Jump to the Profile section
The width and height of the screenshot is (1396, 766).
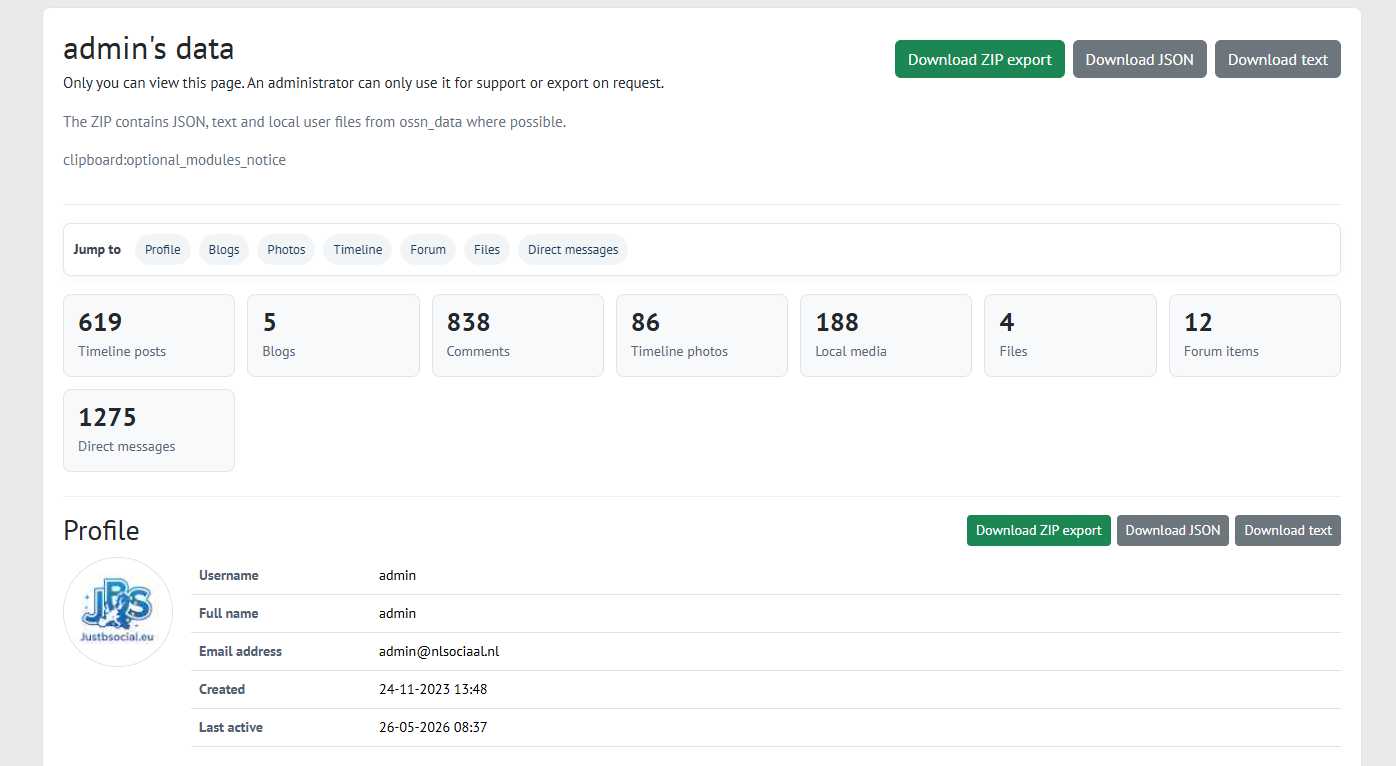click(162, 249)
